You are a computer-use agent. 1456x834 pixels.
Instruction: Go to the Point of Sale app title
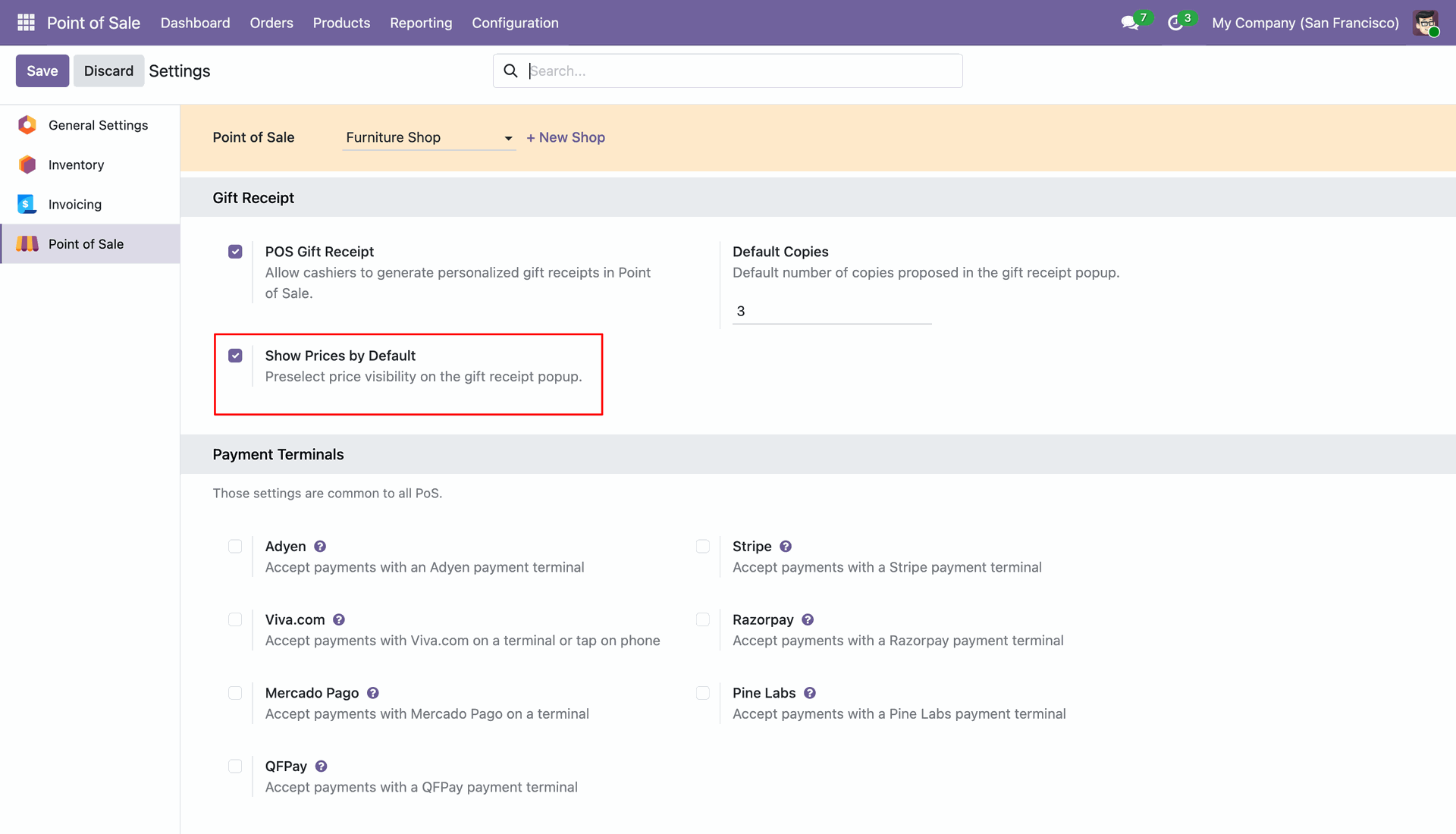pos(93,23)
